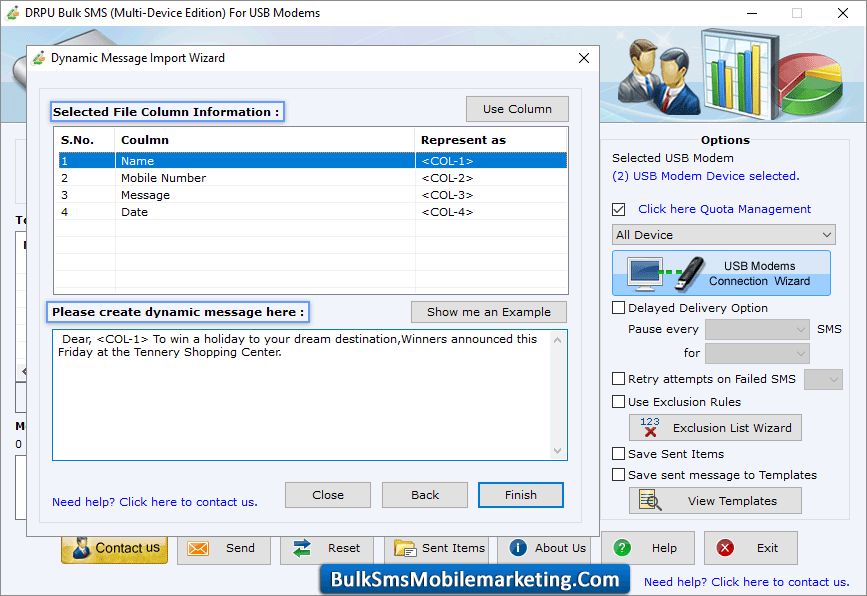Click the USB Modems Connection Wizard icon
Screen dimensions: 867x596
[x=666, y=274]
